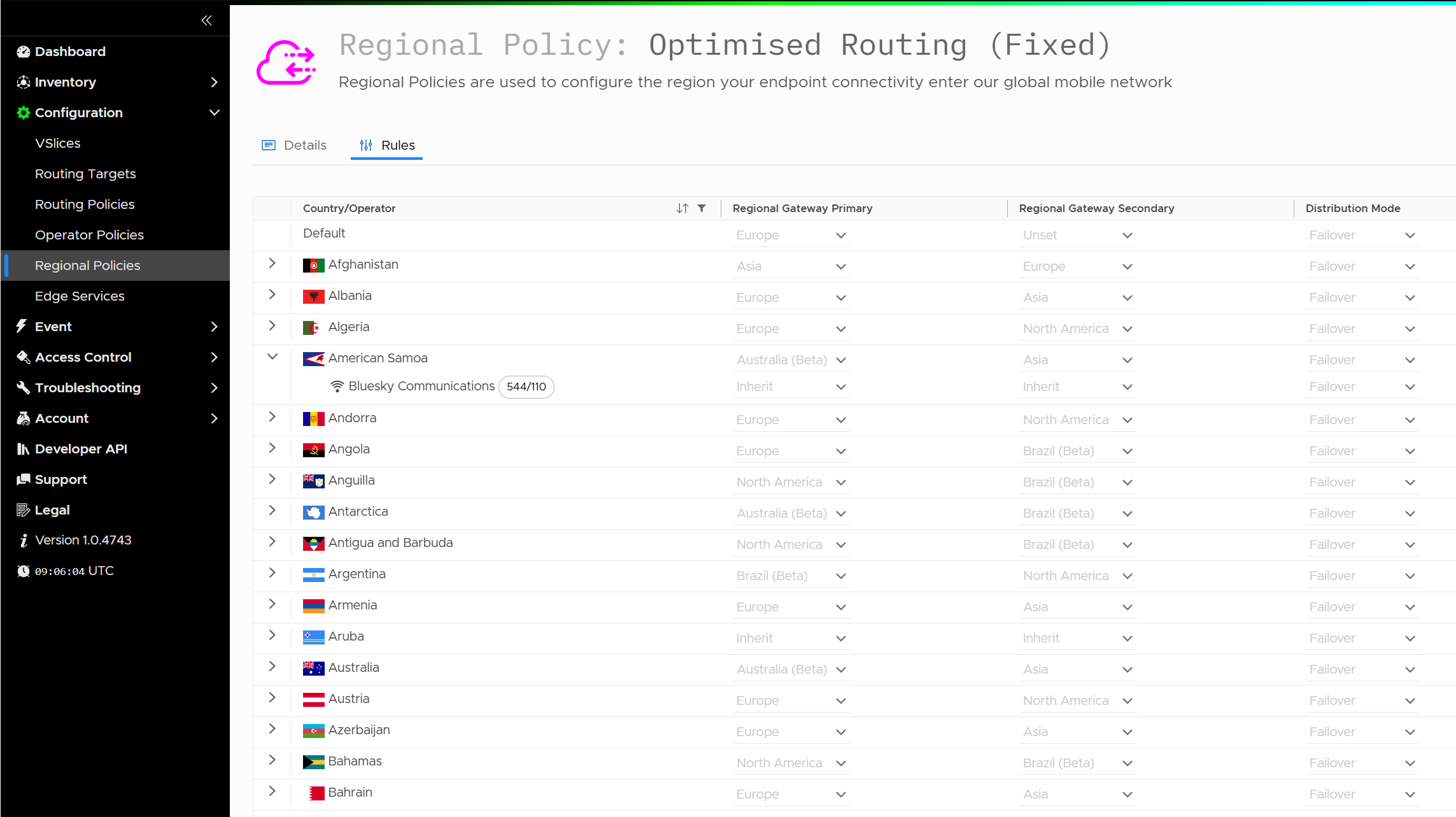Open the filter icon in the Country/Operator header
This screenshot has height=817, width=1456.
[x=702, y=208]
